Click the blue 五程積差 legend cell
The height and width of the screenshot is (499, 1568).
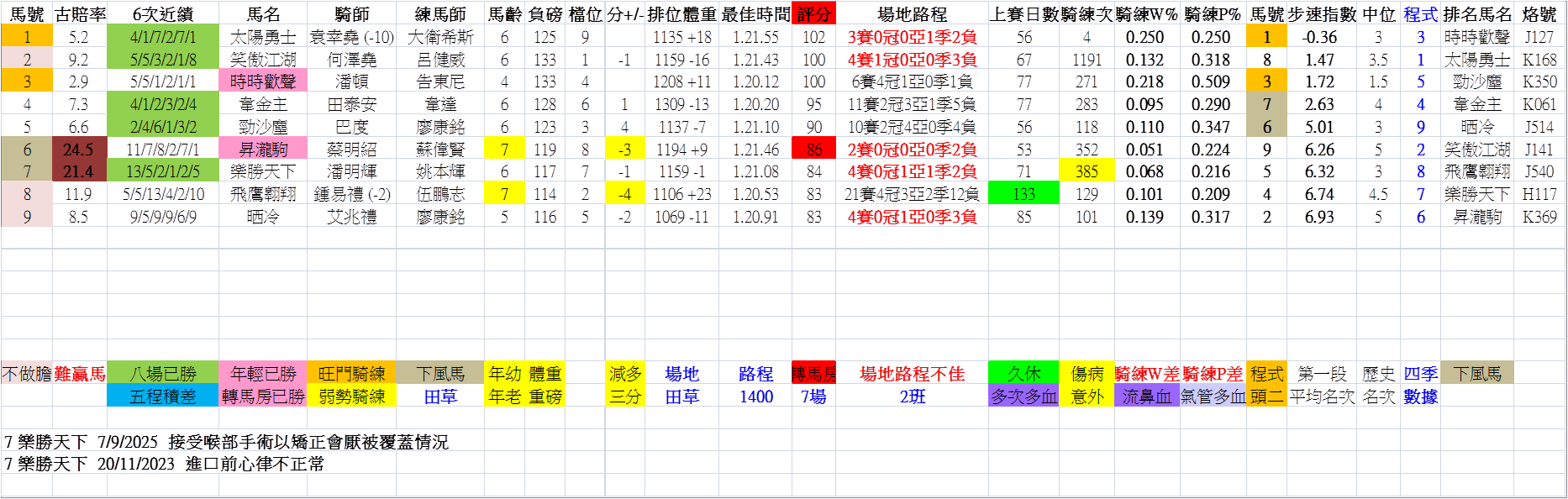[163, 397]
